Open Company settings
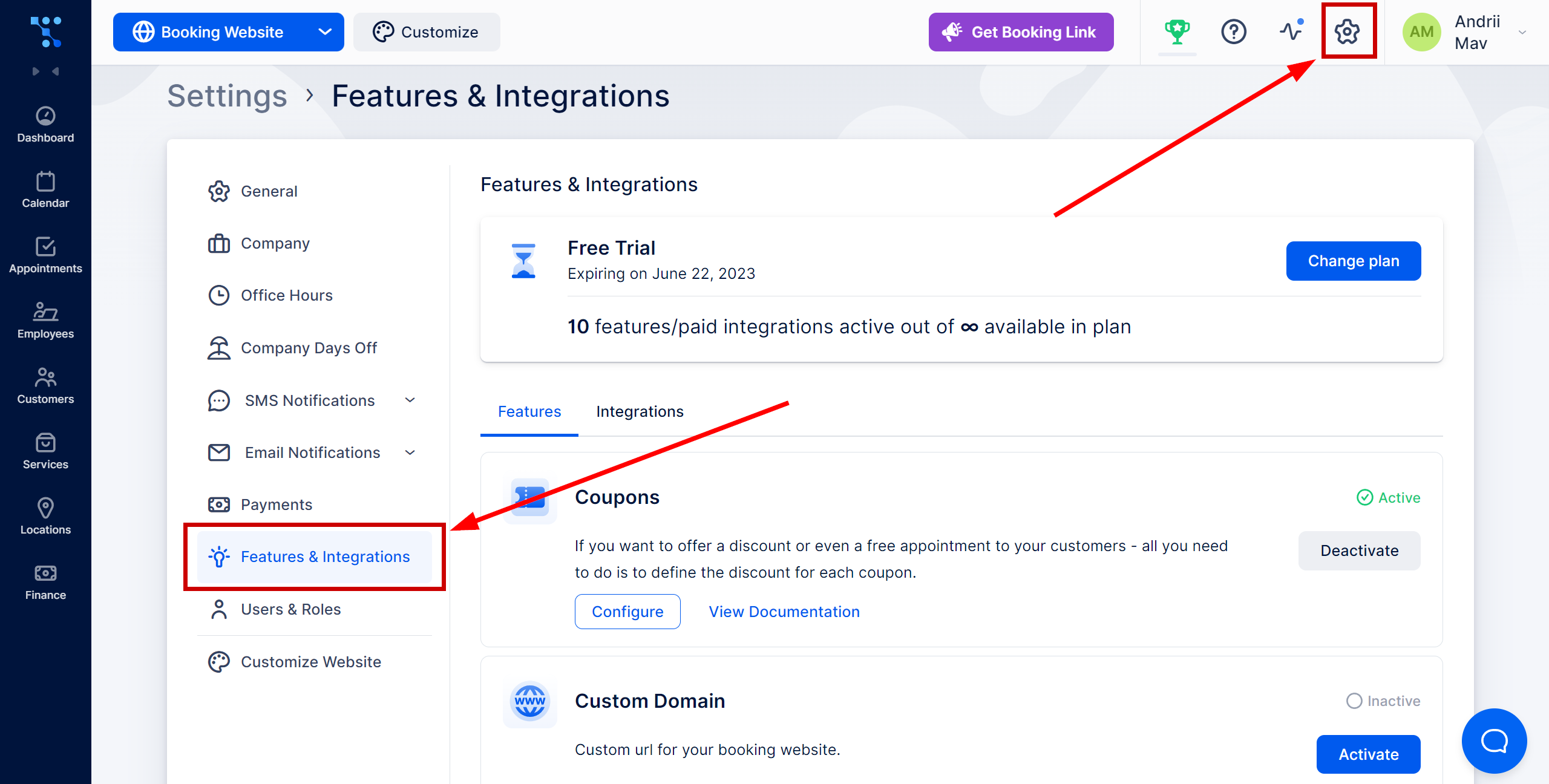The width and height of the screenshot is (1549, 784). [315, 243]
